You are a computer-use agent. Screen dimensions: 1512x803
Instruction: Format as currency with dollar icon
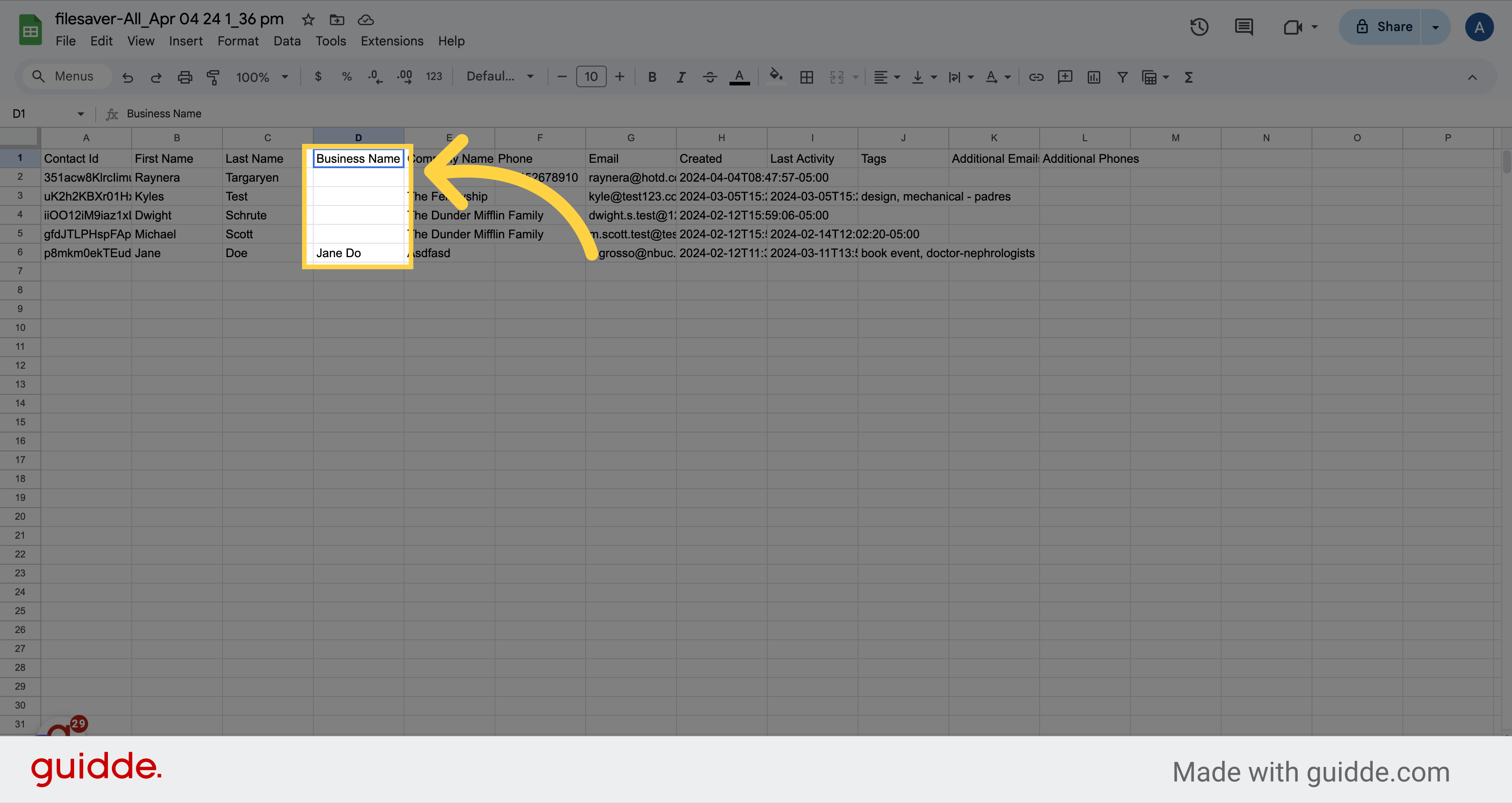coord(318,77)
